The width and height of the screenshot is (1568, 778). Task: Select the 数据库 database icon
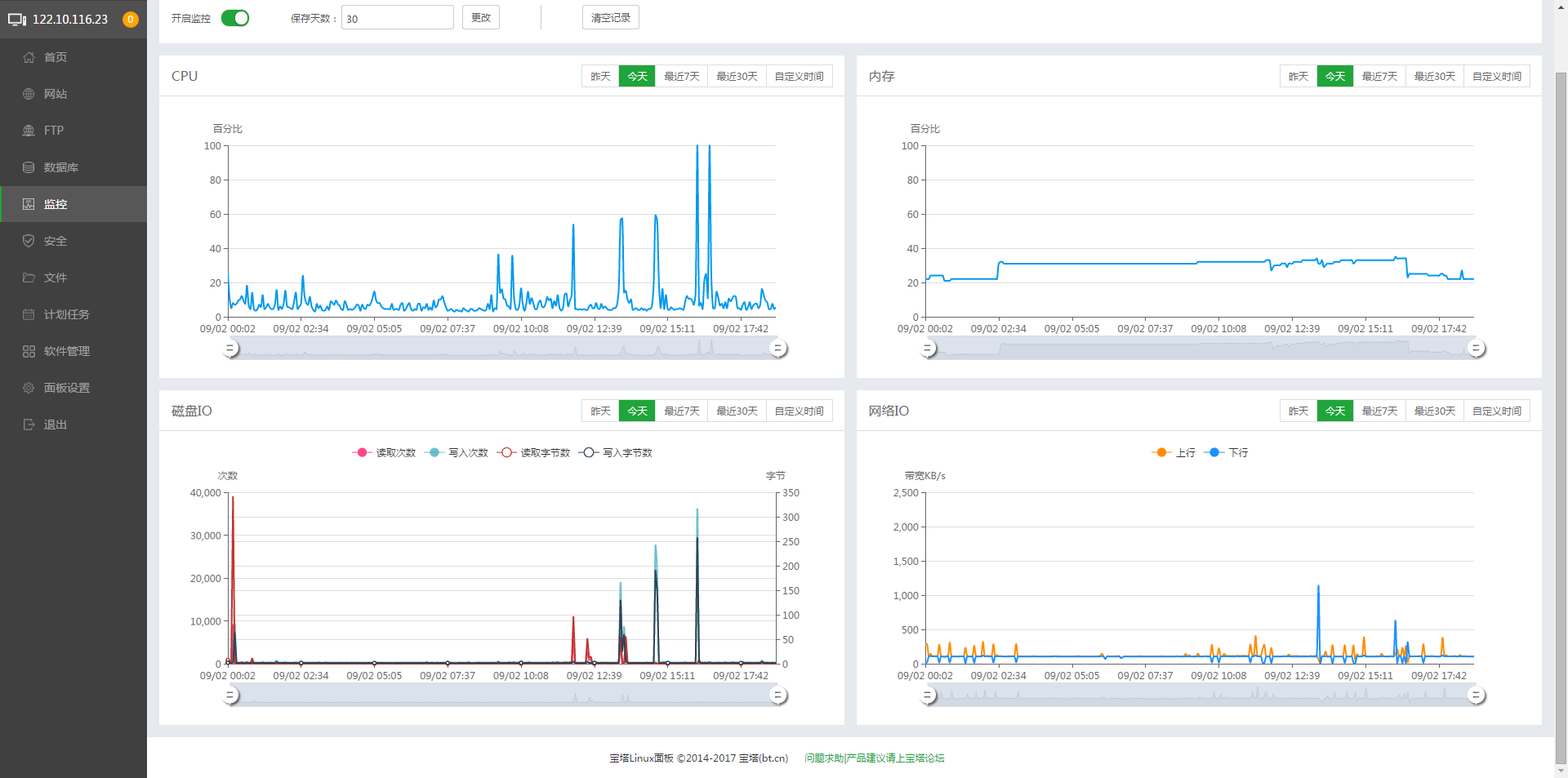click(29, 167)
